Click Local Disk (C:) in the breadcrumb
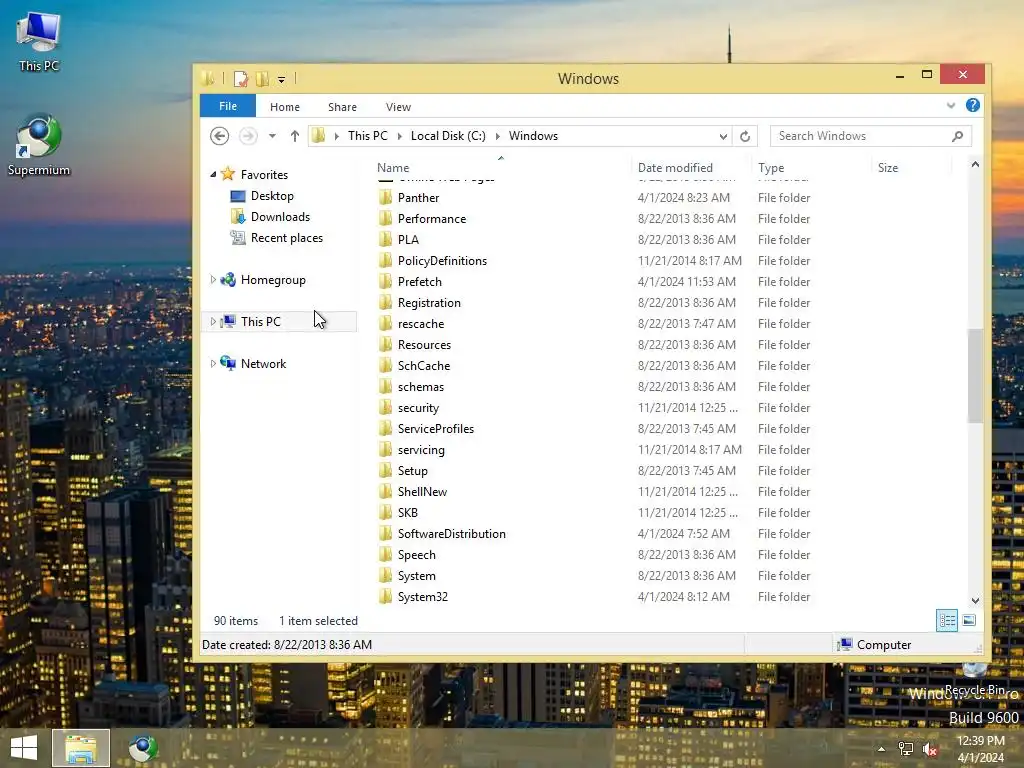 (x=448, y=136)
